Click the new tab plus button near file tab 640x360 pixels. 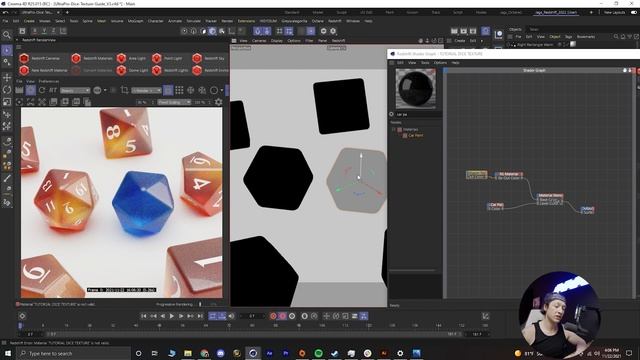click(67, 13)
